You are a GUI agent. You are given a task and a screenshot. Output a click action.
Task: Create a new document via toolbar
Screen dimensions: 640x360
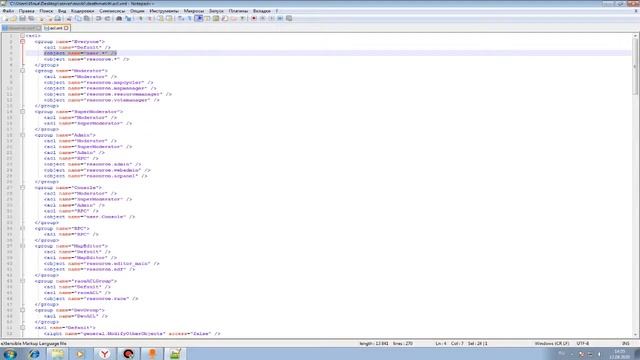point(5,18)
